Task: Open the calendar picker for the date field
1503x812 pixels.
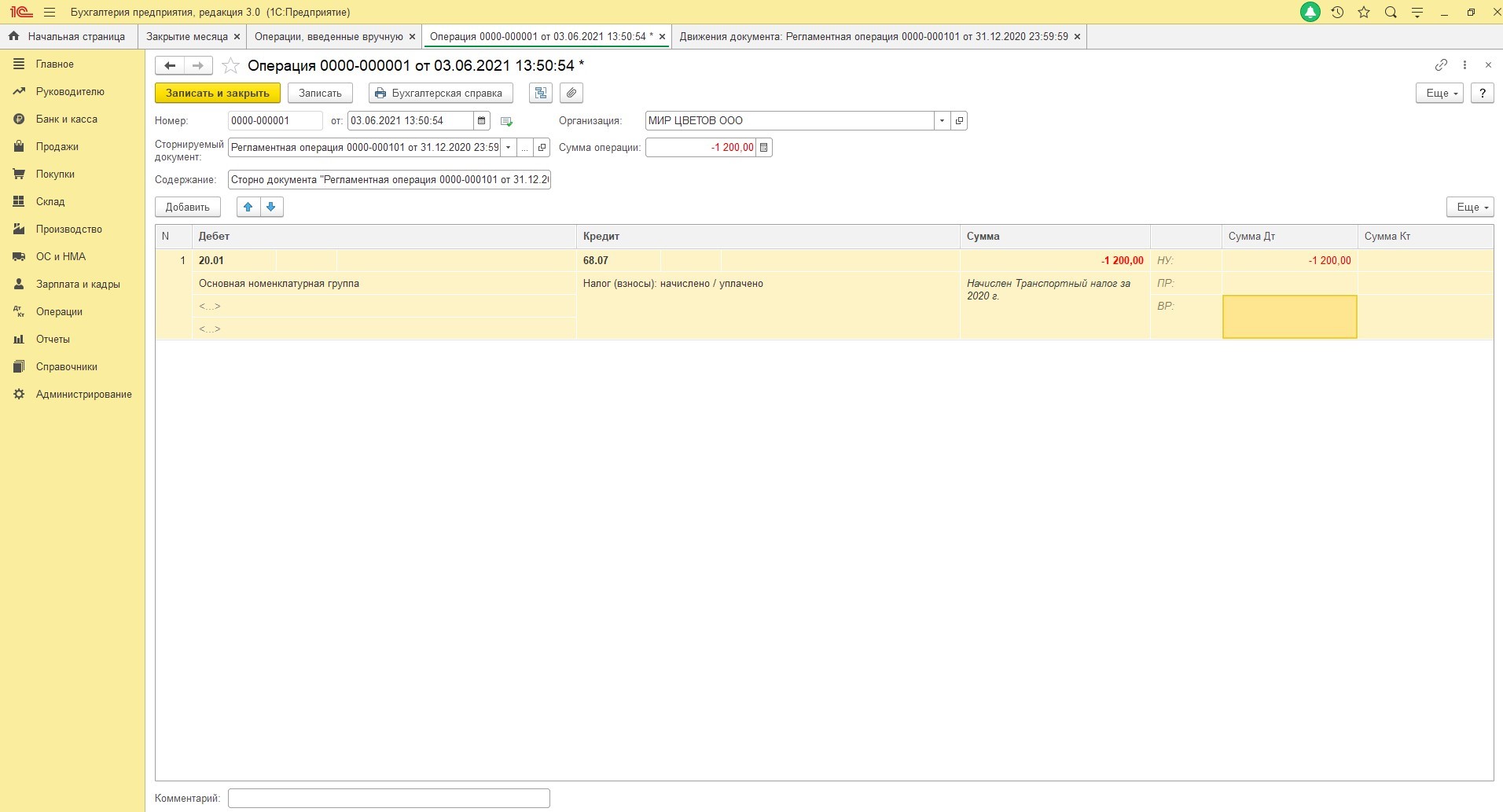Action: (482, 121)
